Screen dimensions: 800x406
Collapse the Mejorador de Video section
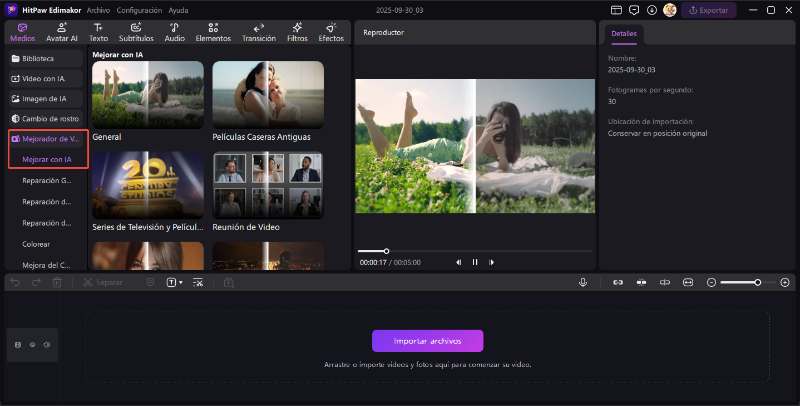pyautogui.click(x=48, y=138)
